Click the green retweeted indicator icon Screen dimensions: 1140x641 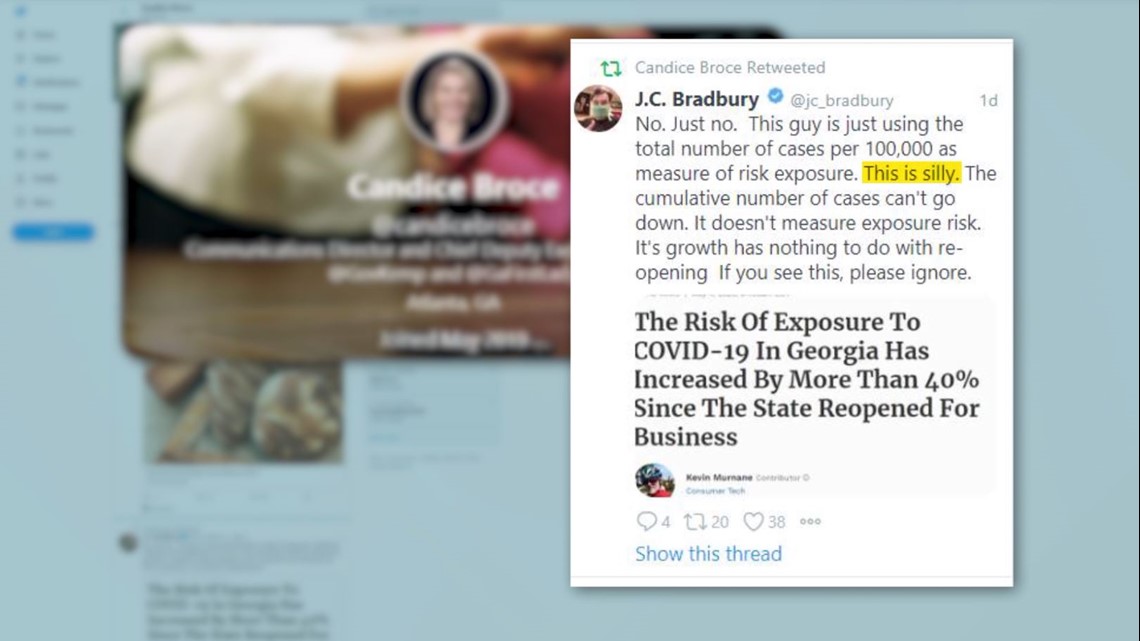pos(611,68)
